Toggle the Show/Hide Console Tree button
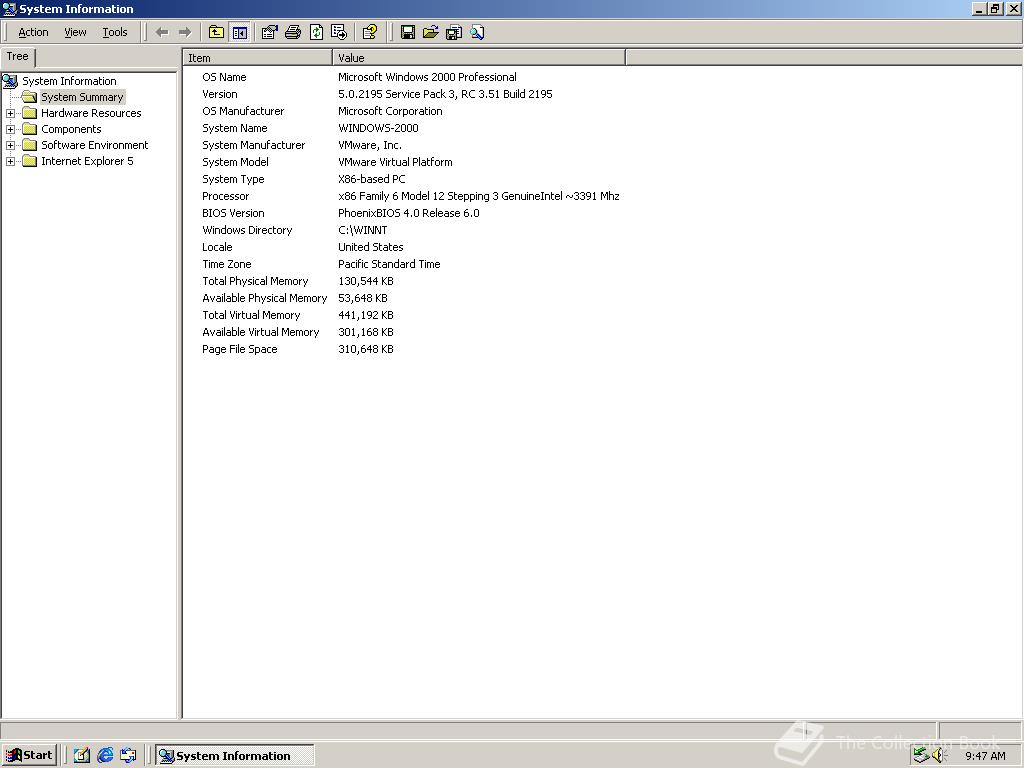The image size is (1024, 768). 240,32
